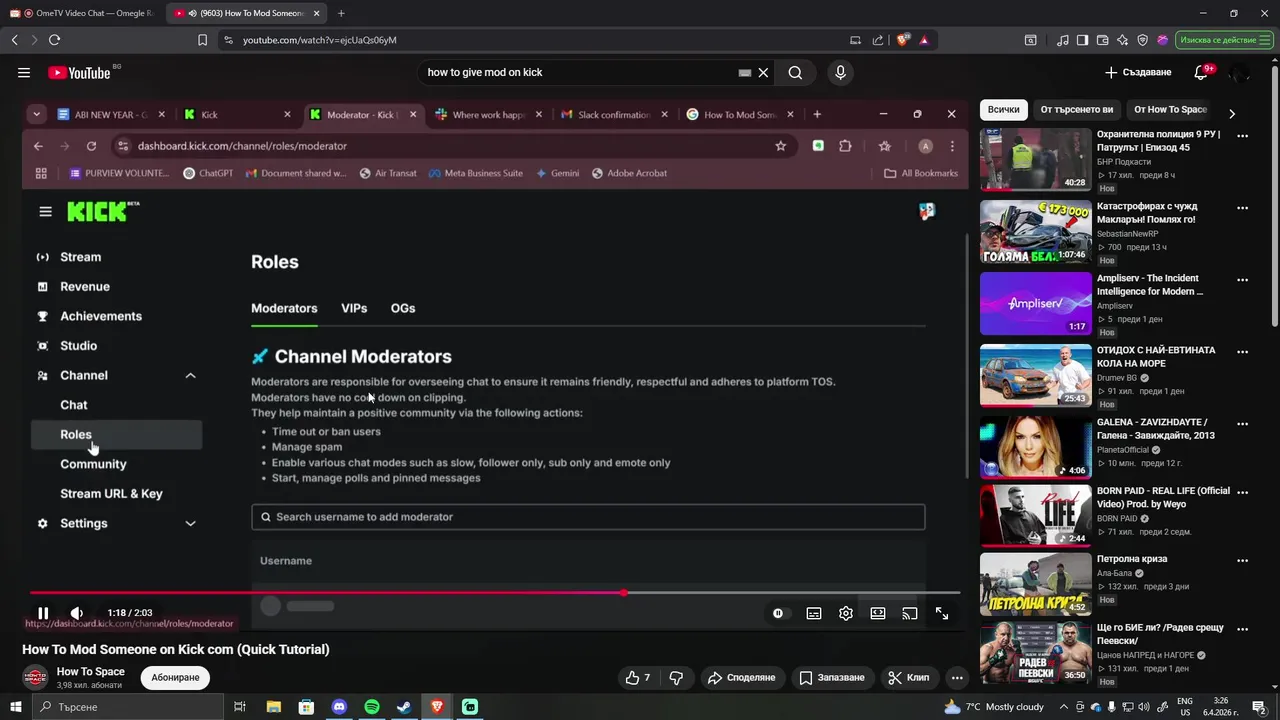Click the Windows Start button

coord(16,707)
